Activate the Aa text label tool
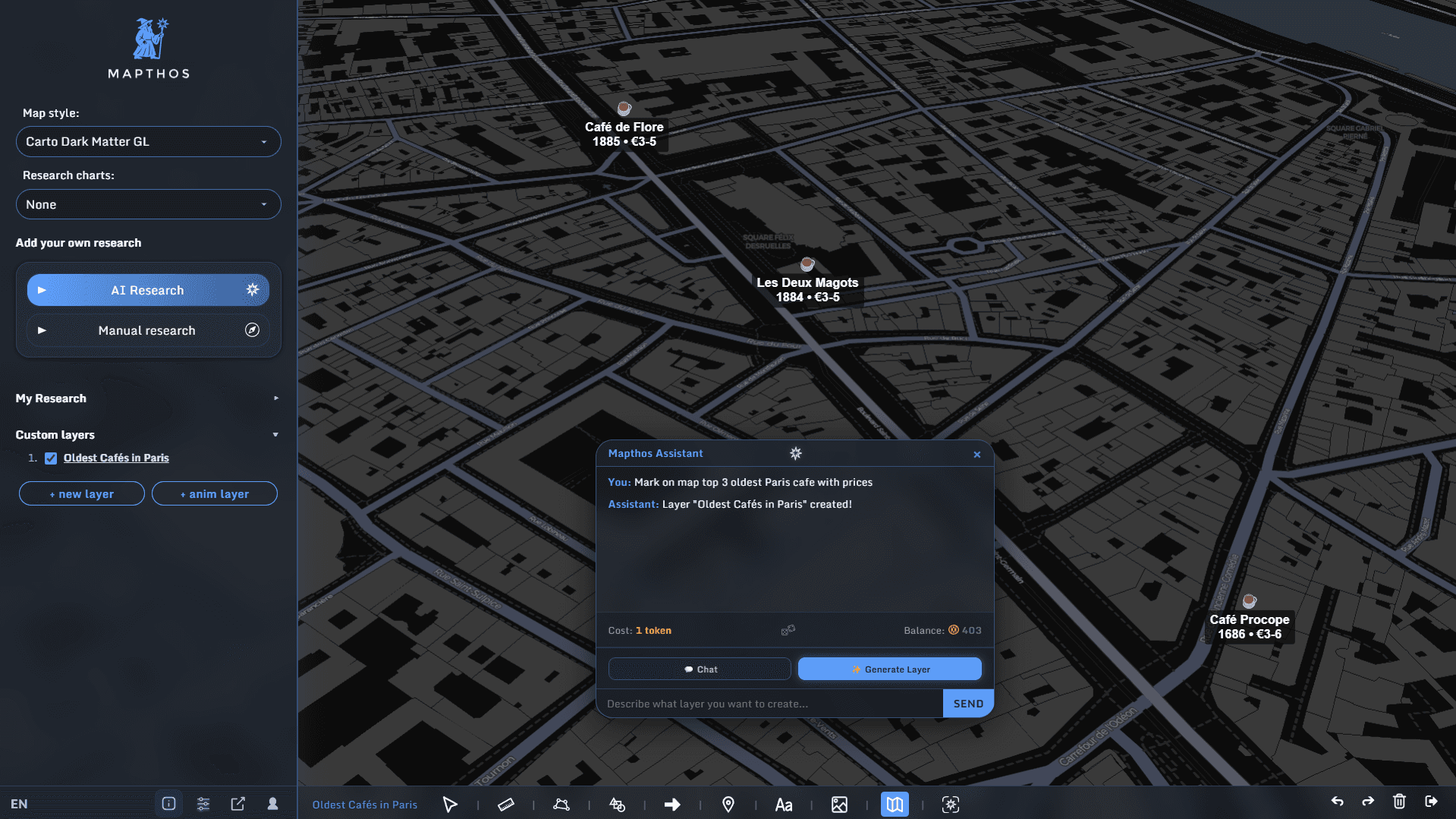 (784, 805)
